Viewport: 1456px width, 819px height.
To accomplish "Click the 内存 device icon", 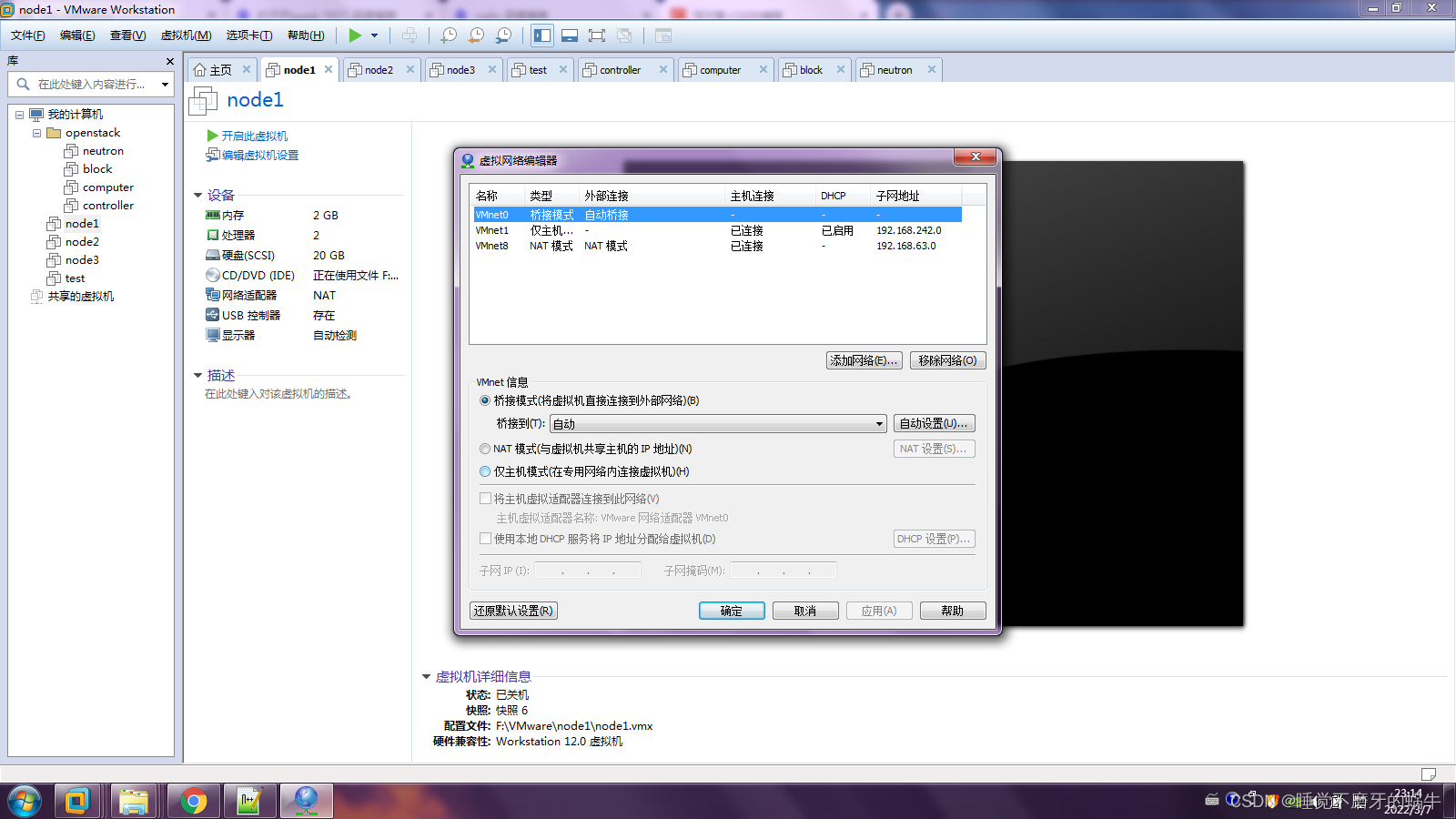I will 213,216.
